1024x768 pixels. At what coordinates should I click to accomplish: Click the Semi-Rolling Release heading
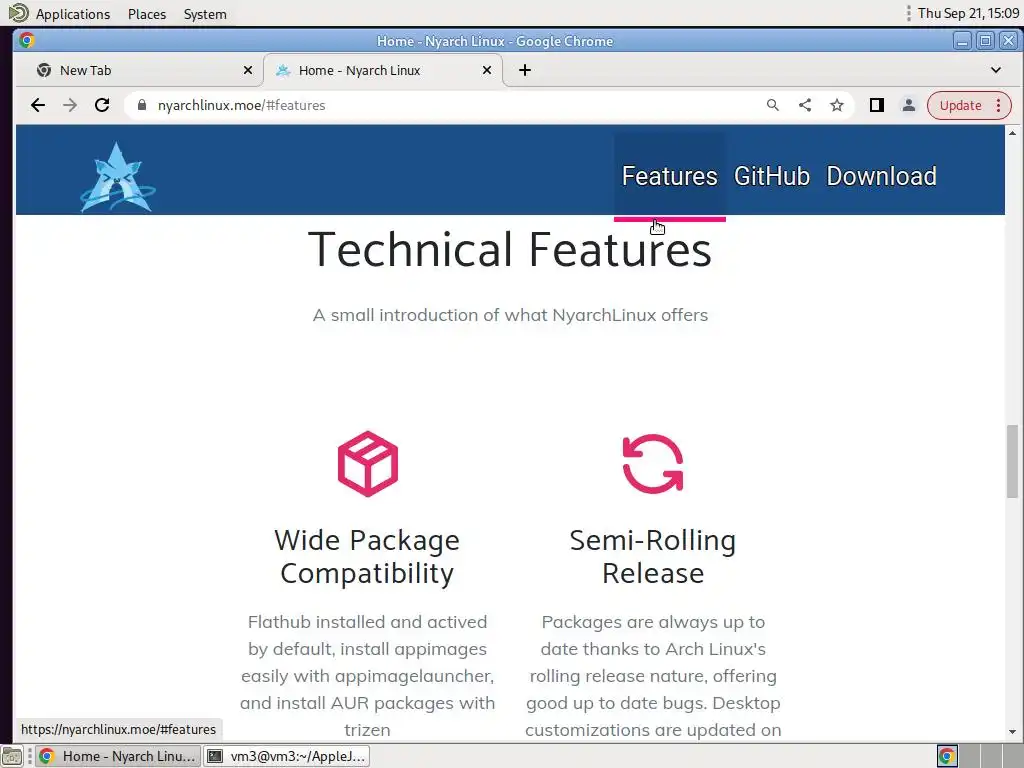(653, 557)
